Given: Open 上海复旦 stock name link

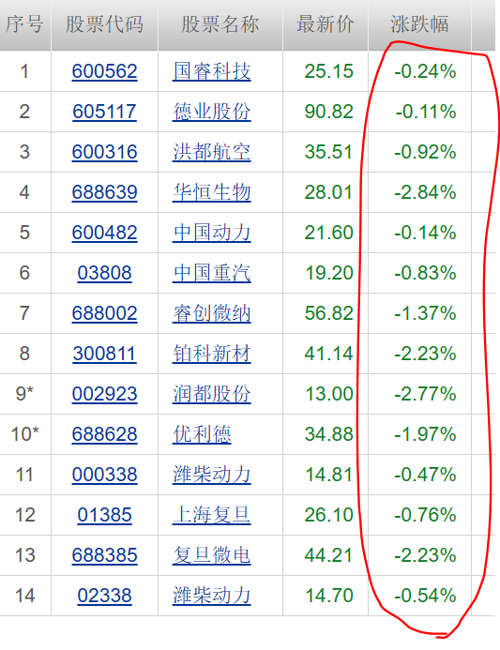Looking at the screenshot, I should click(212, 515).
